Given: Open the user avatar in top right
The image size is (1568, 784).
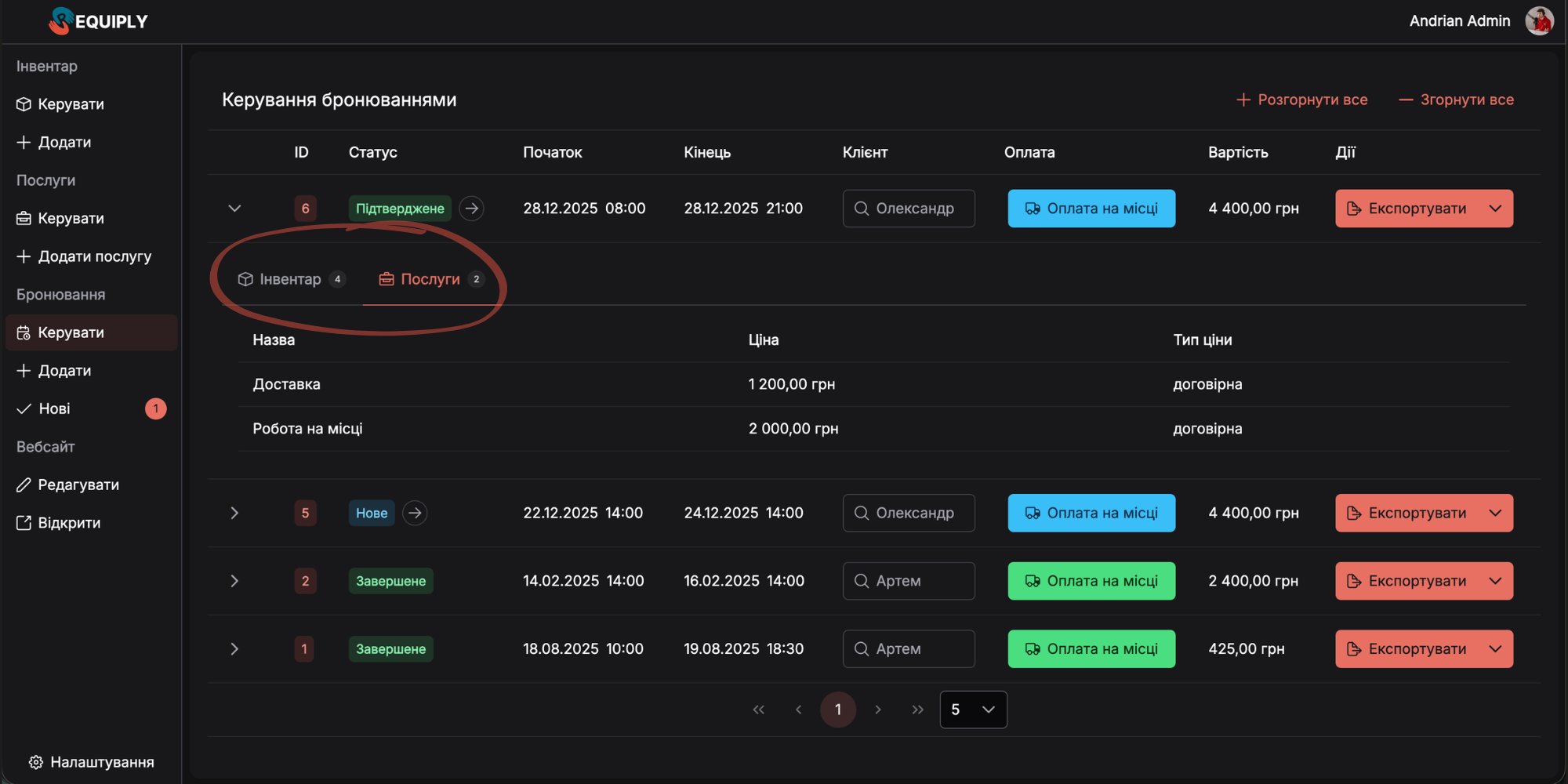Looking at the screenshot, I should [x=1539, y=21].
